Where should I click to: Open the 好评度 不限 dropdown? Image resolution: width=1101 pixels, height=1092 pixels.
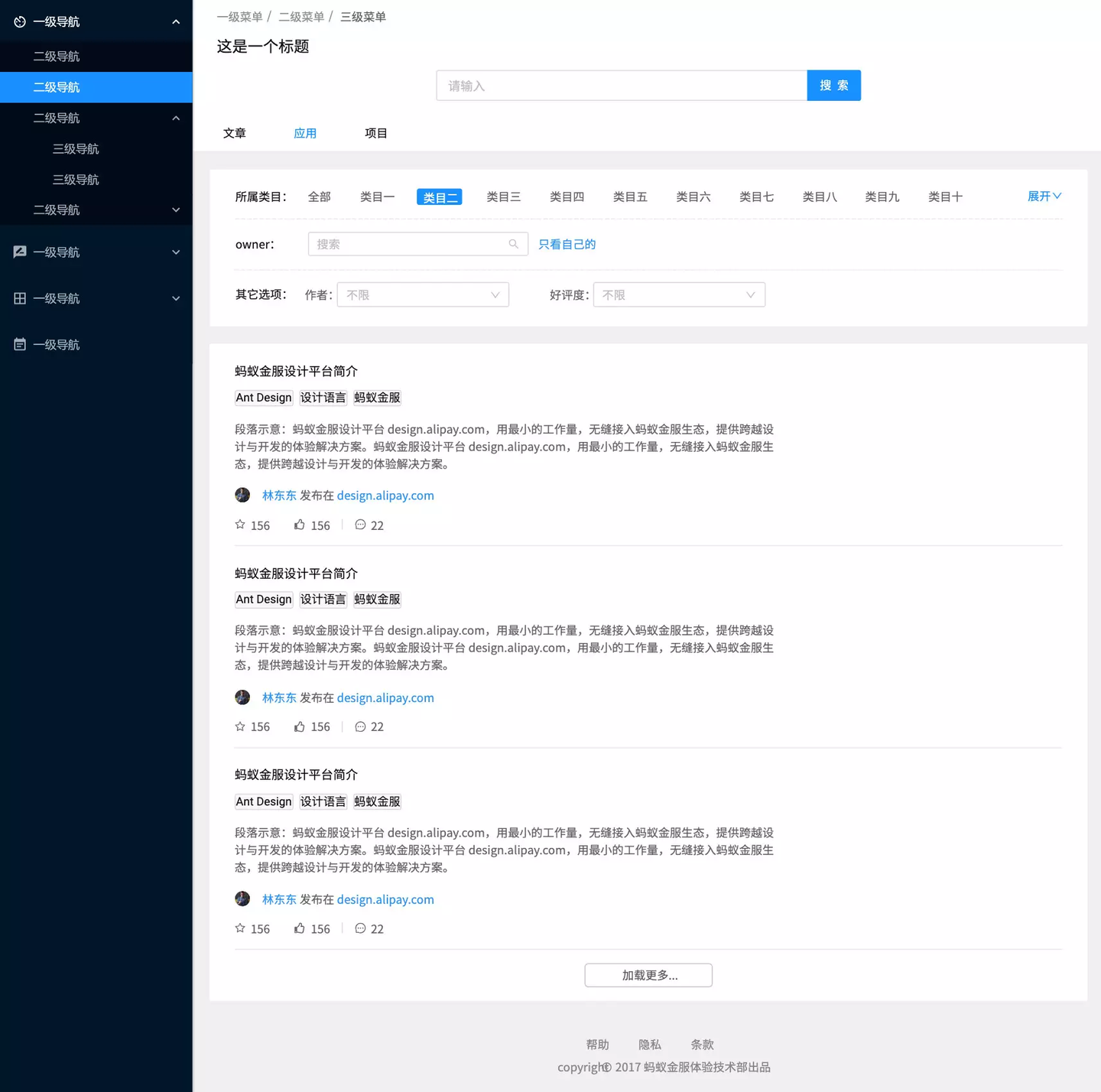[x=679, y=294]
